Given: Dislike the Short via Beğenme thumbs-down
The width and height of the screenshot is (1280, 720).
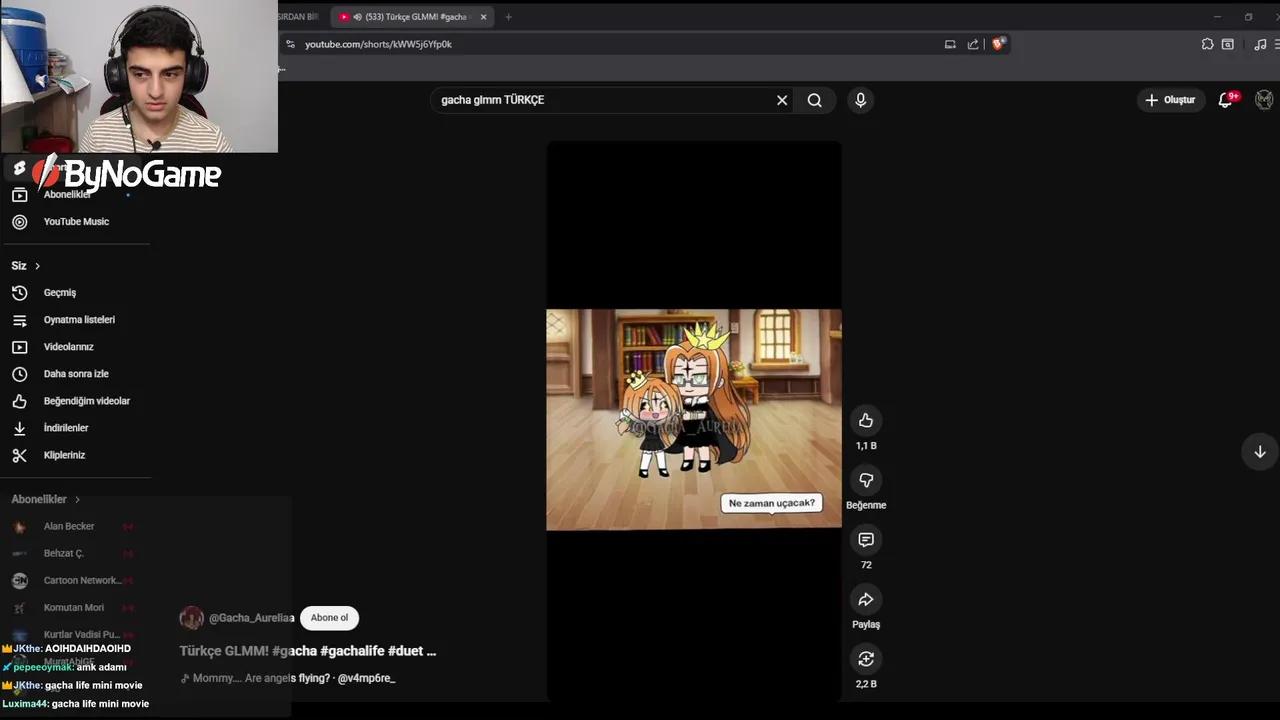Looking at the screenshot, I should 866,480.
